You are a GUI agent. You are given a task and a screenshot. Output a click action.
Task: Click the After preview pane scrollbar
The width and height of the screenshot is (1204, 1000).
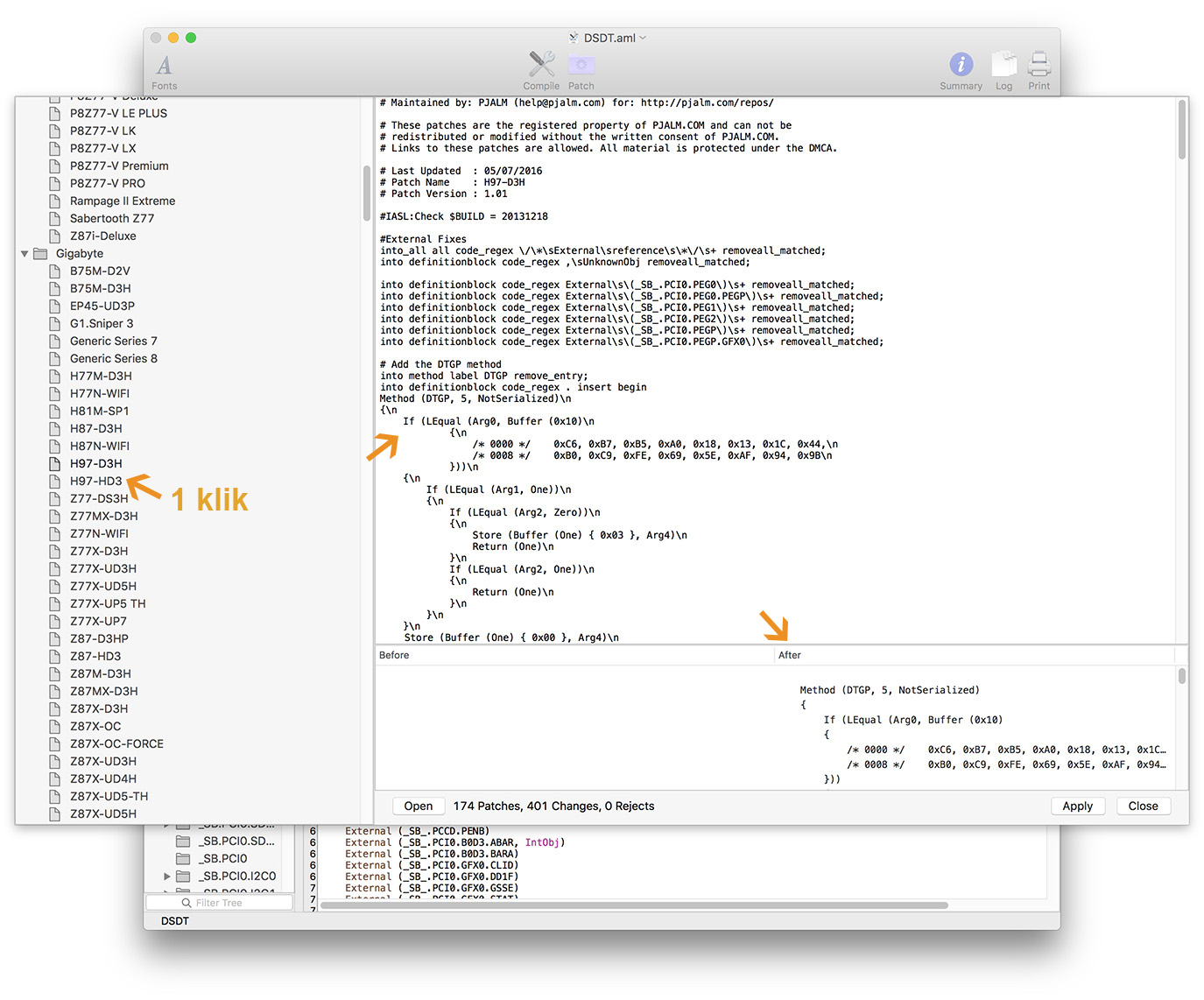1182,676
